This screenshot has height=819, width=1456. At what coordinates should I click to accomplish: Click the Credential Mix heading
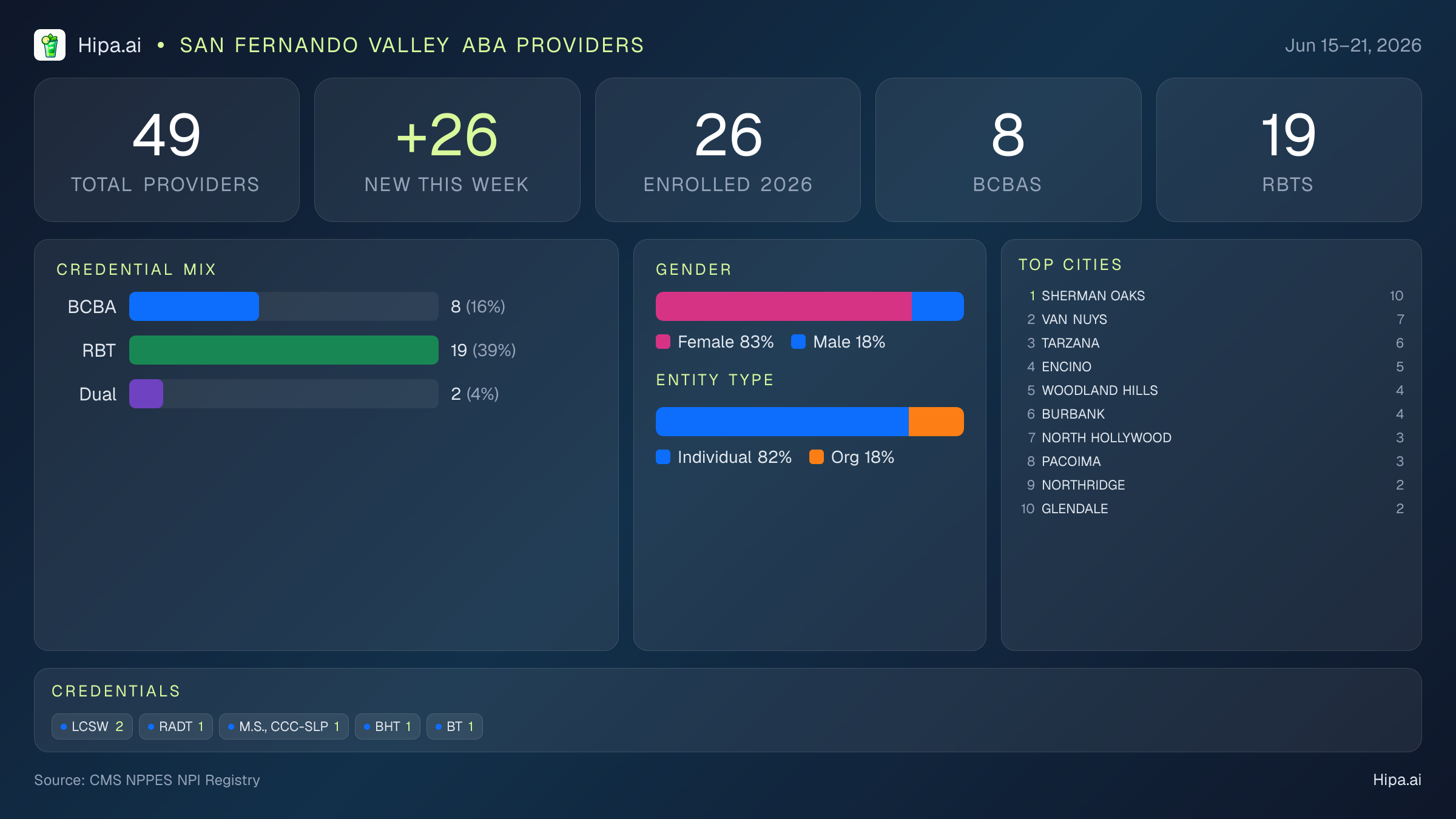(136, 269)
